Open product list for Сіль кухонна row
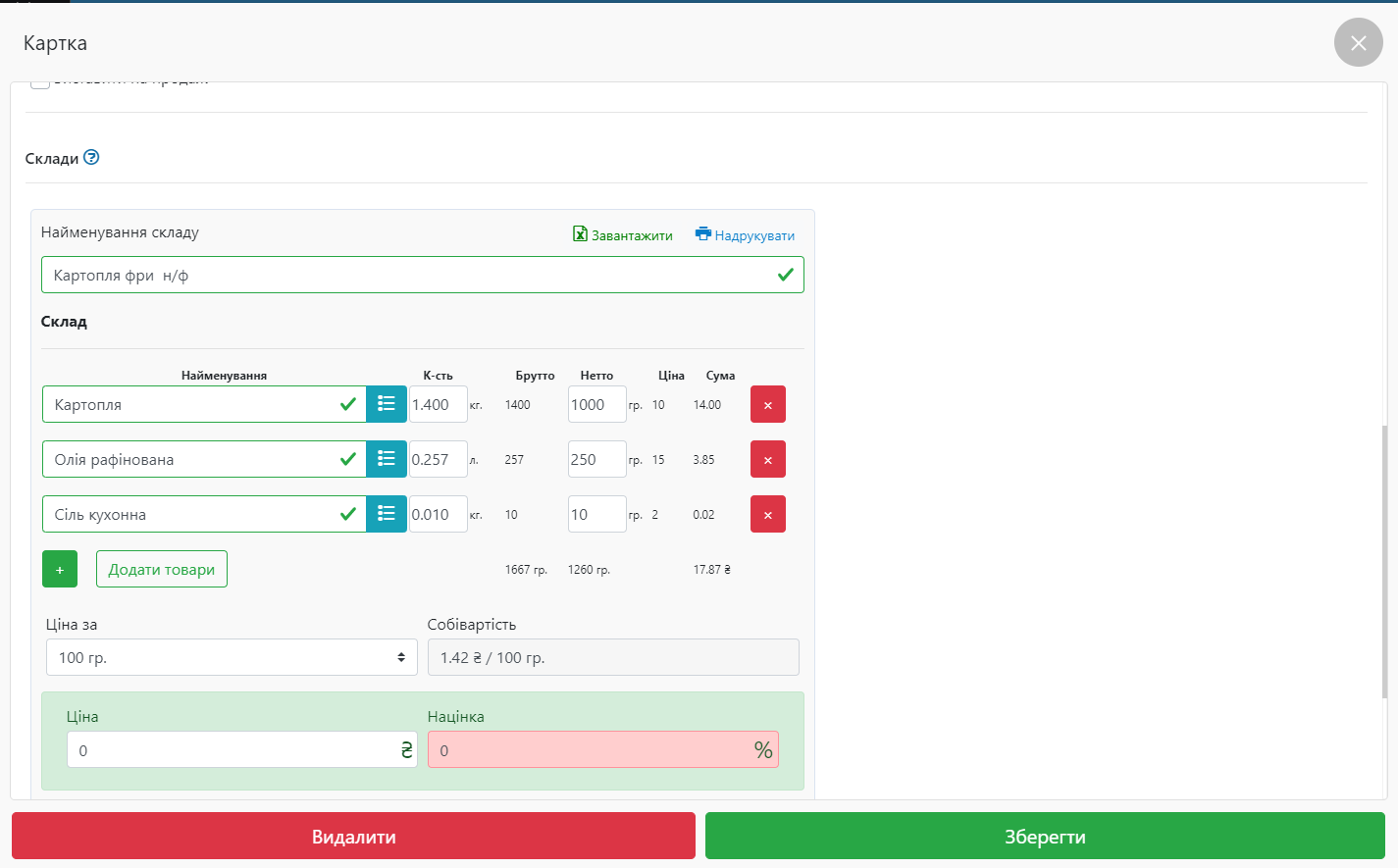The width and height of the screenshot is (1398, 868). point(387,514)
